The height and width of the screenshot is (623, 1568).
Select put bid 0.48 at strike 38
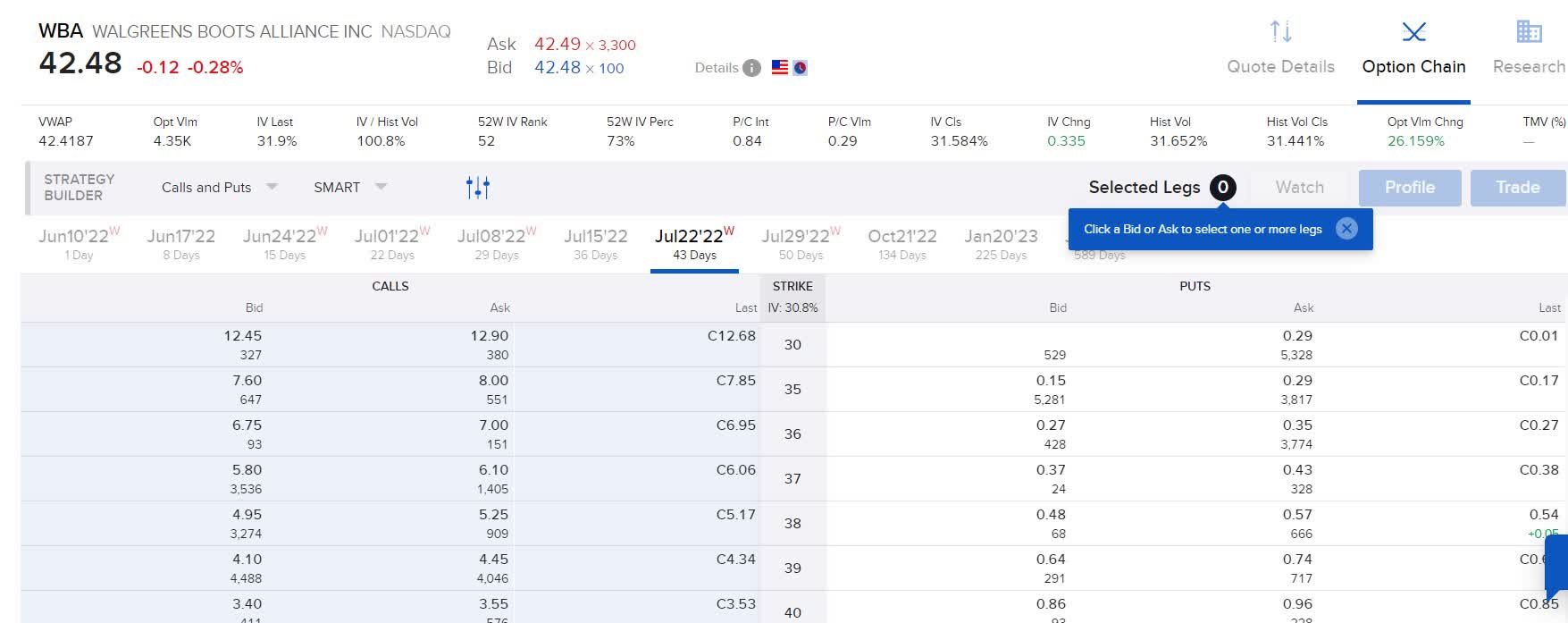(1051, 515)
